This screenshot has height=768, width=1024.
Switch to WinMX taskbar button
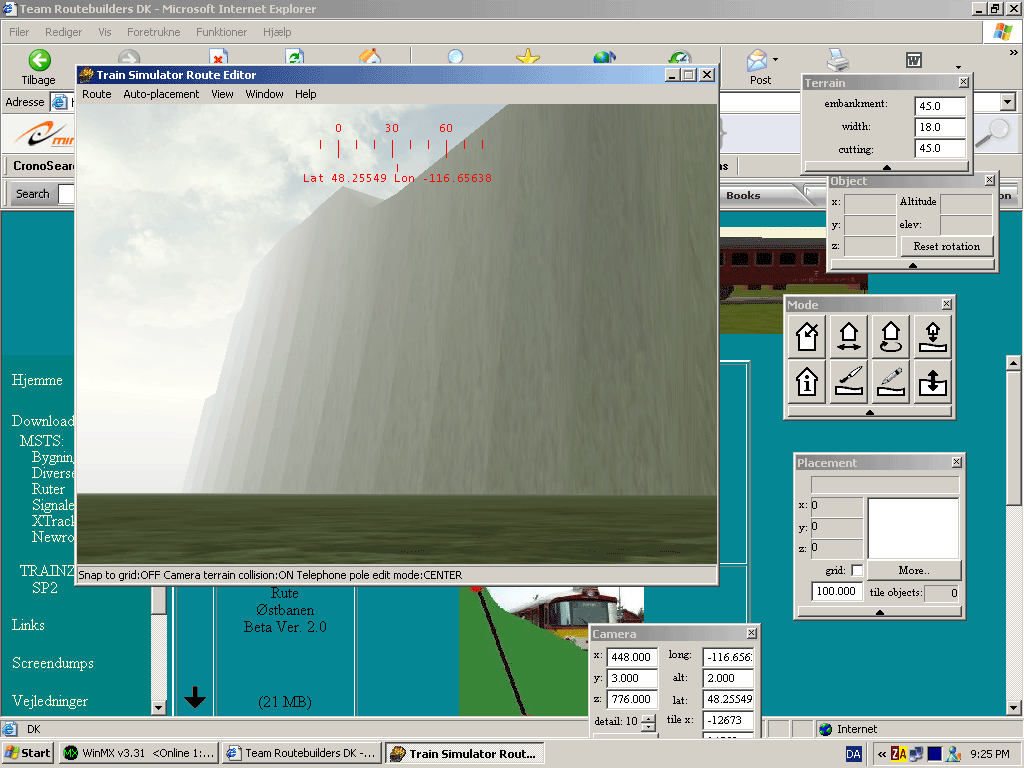point(138,753)
